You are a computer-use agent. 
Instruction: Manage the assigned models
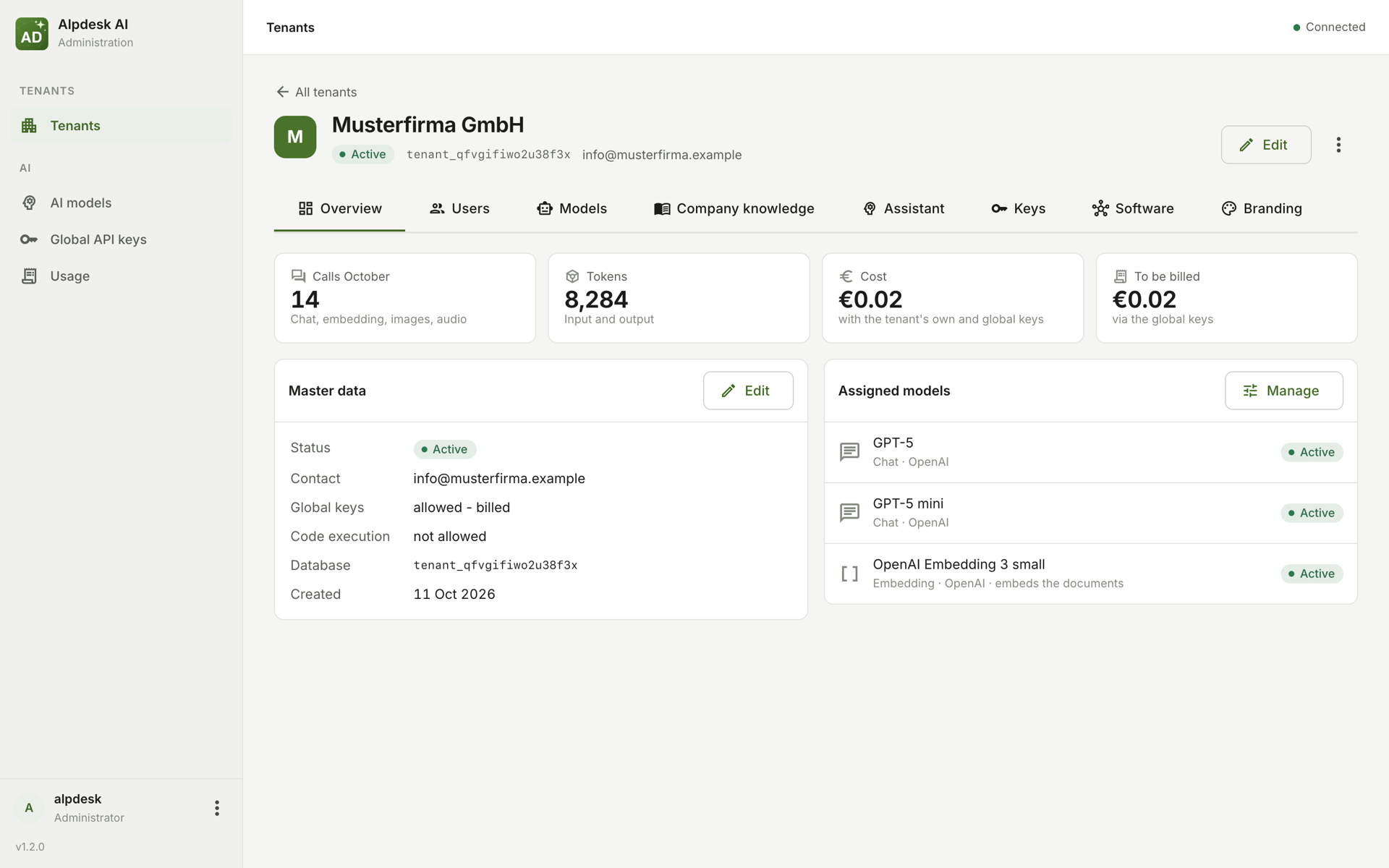[1283, 391]
